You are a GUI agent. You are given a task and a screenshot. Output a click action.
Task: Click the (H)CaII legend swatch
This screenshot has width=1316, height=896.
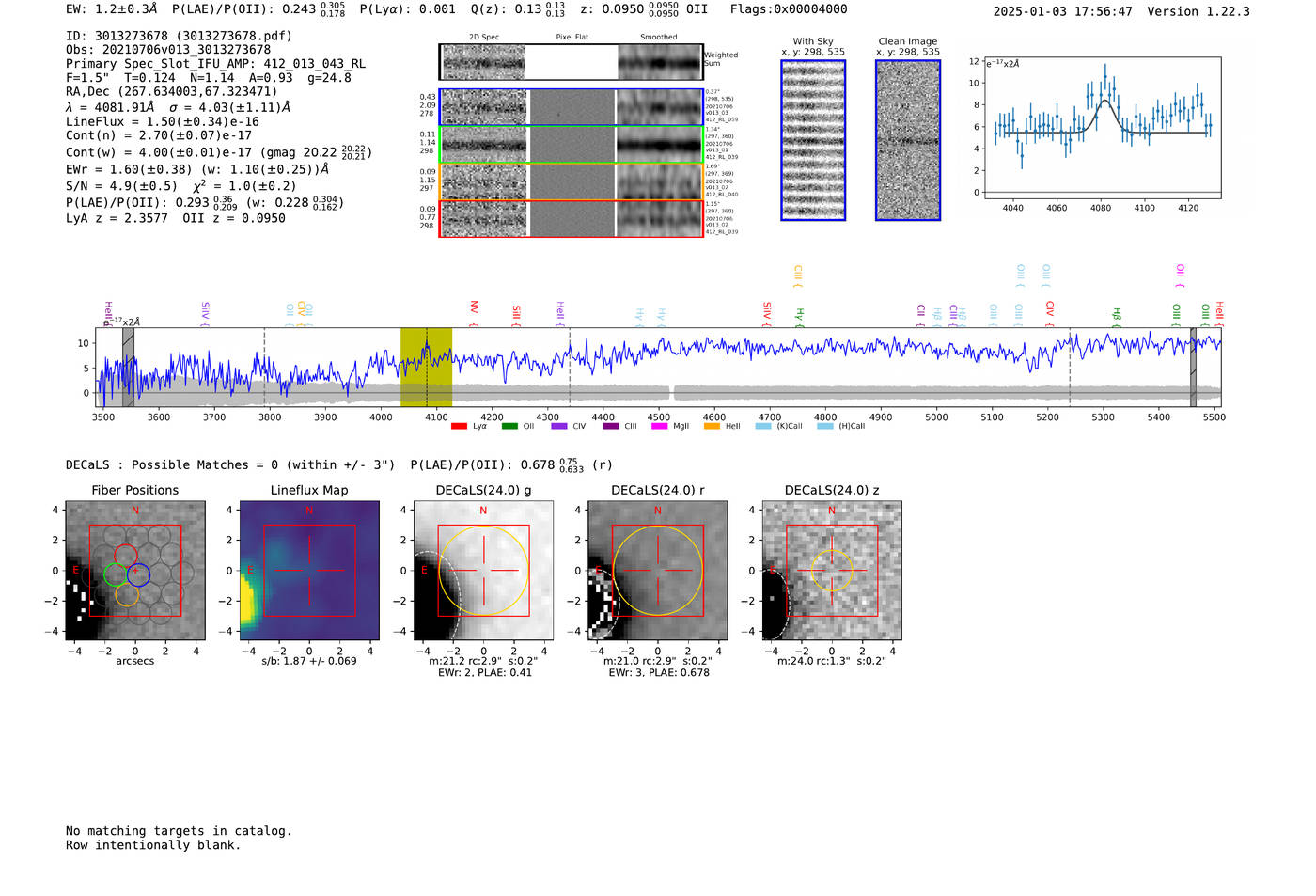[825, 426]
